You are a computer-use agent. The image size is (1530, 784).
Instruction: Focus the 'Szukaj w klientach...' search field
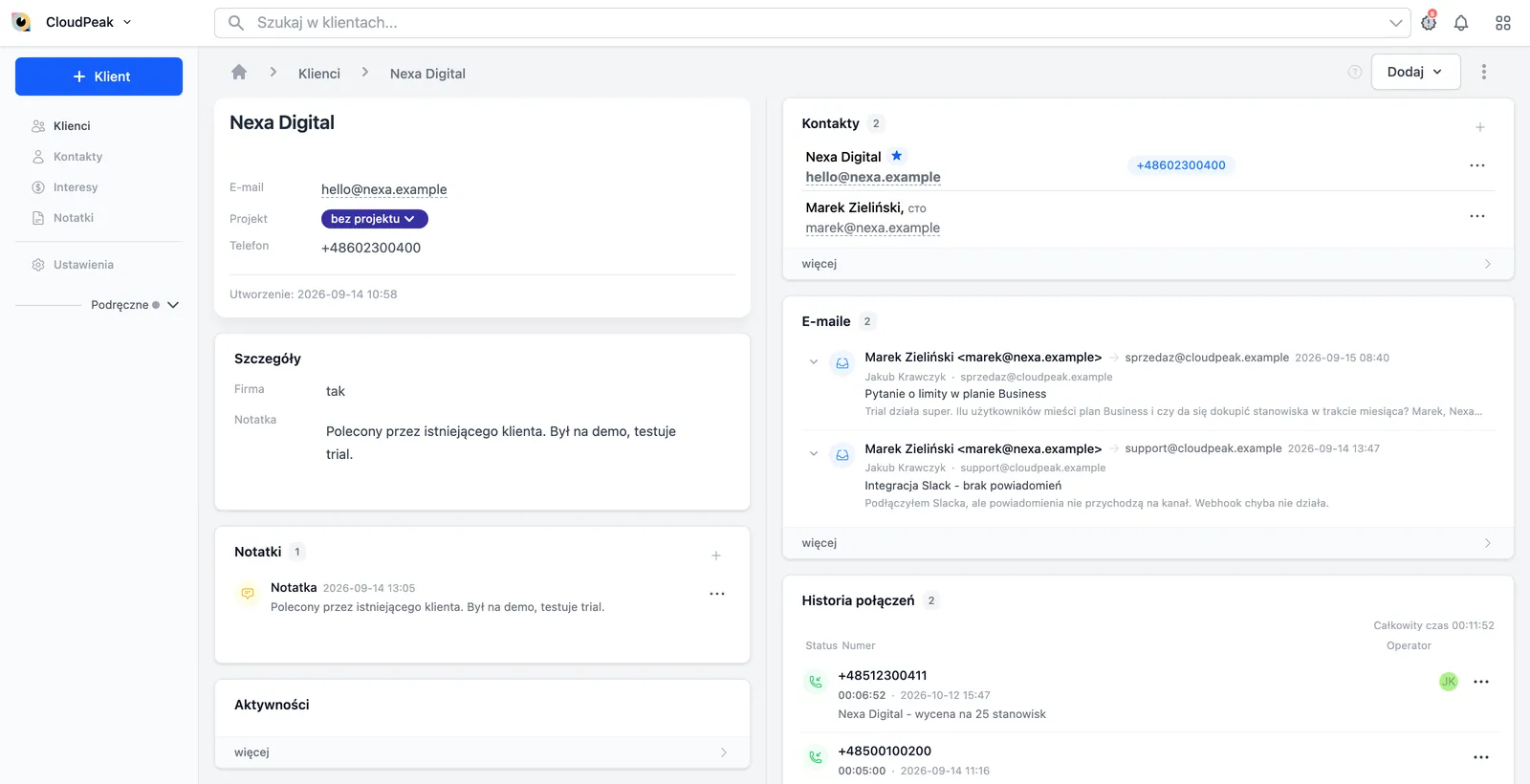click(x=813, y=23)
